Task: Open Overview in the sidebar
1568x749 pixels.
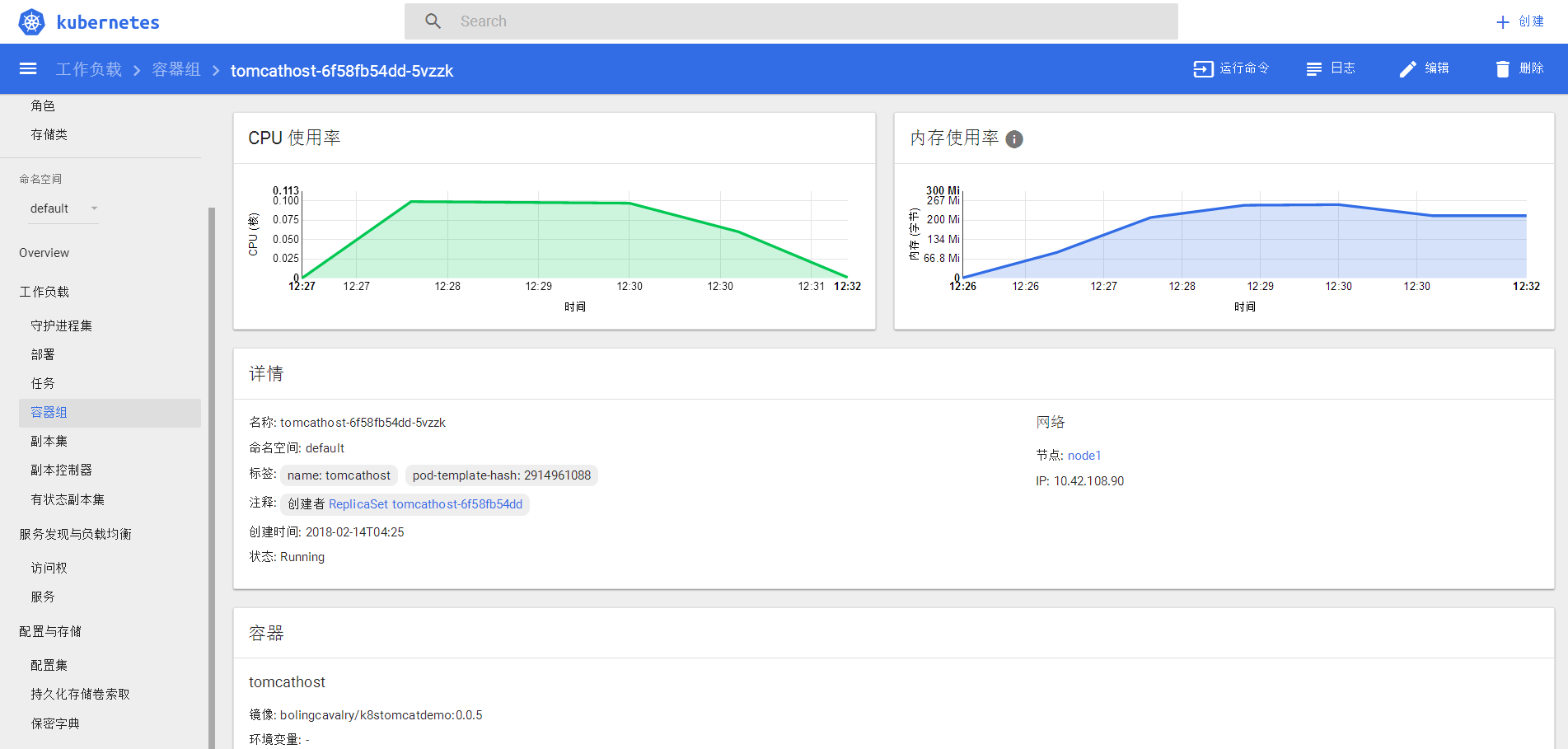Action: pyautogui.click(x=44, y=253)
